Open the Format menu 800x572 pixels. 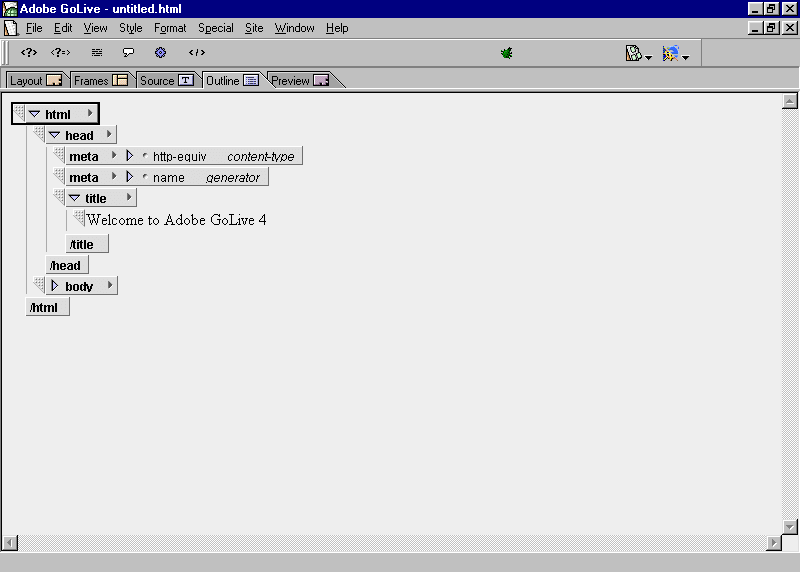tap(170, 28)
